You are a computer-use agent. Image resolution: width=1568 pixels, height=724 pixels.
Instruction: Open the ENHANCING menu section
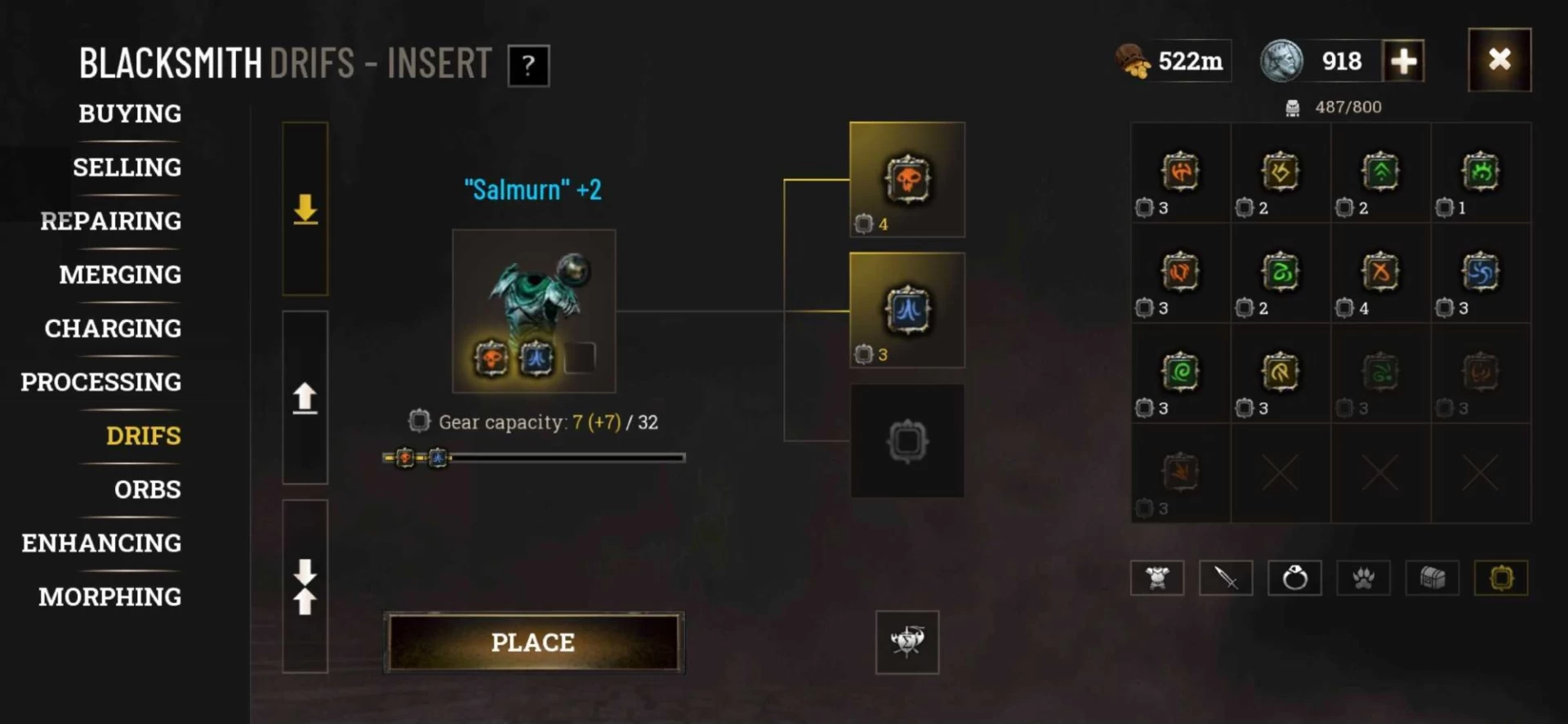101,543
